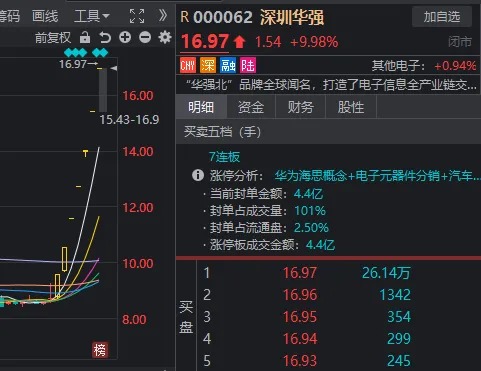Click buy volume 299
This screenshot has height=371, width=481.
[x=399, y=339]
